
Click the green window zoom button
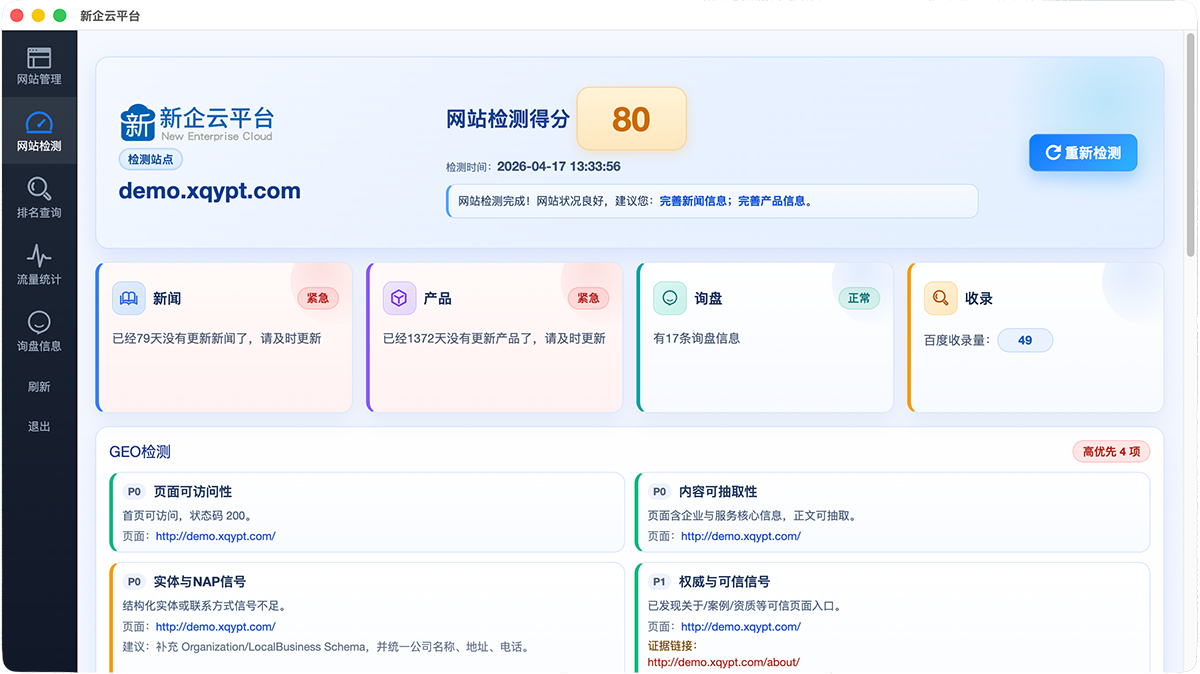[x=60, y=16]
